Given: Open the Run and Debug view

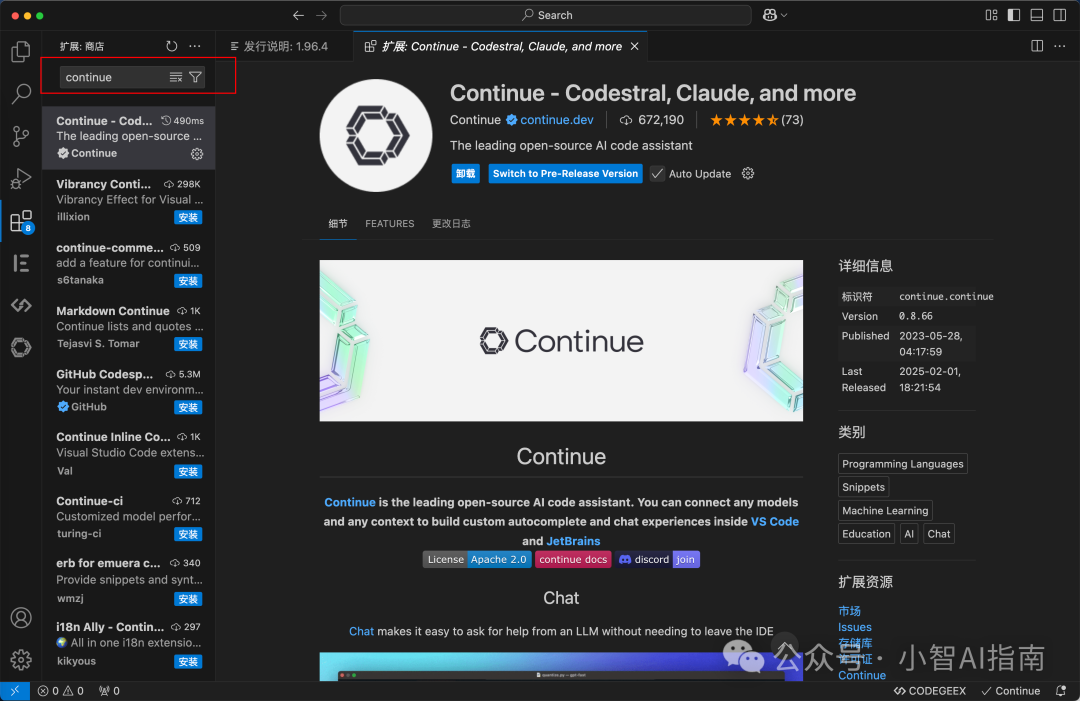Looking at the screenshot, I should (x=20, y=179).
